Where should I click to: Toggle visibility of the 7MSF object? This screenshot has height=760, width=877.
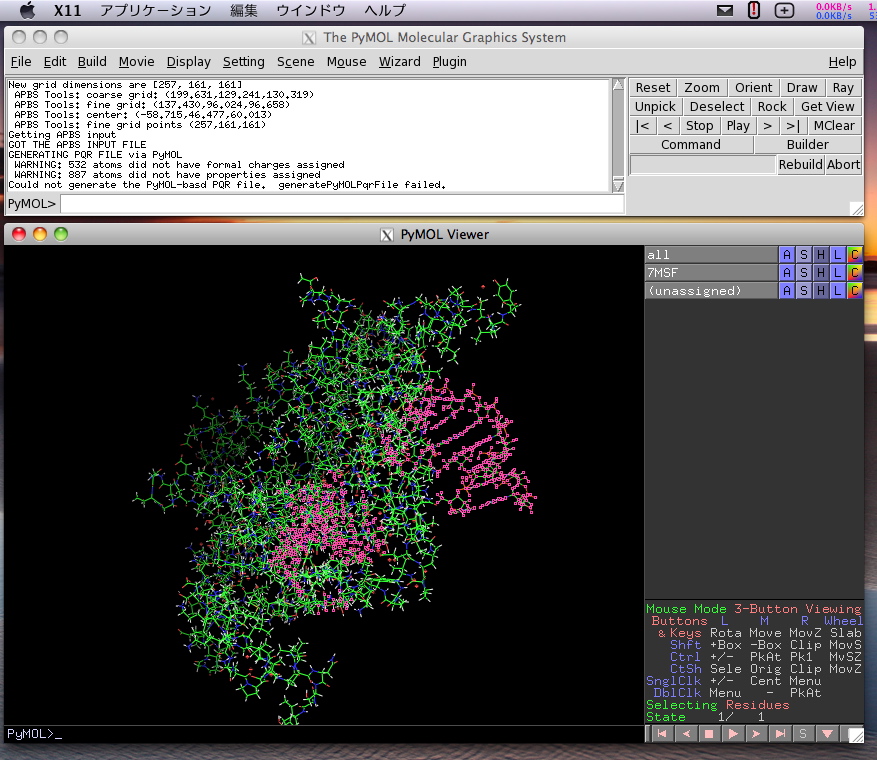711,273
